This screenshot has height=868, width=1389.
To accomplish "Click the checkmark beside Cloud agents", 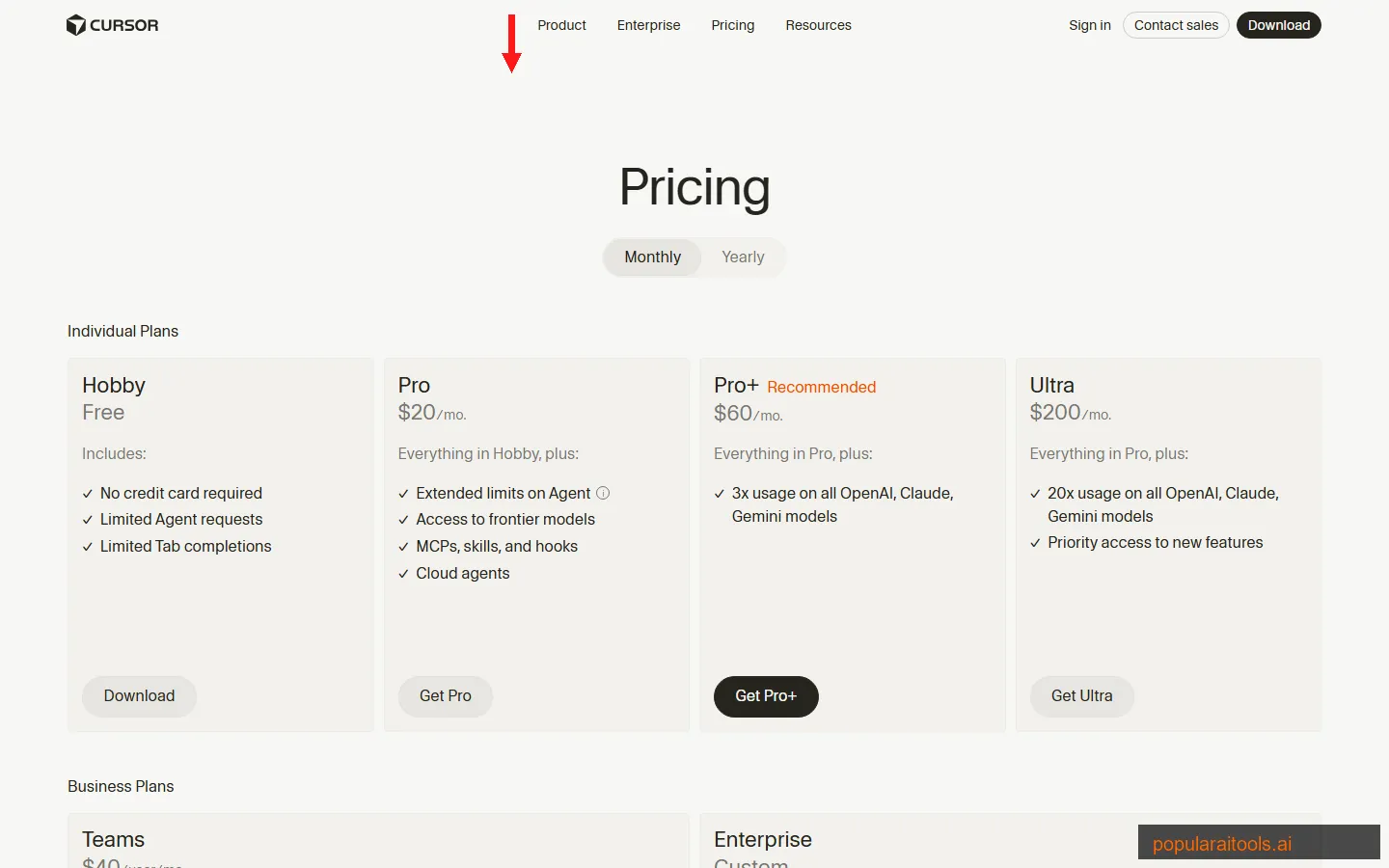I will [x=402, y=573].
